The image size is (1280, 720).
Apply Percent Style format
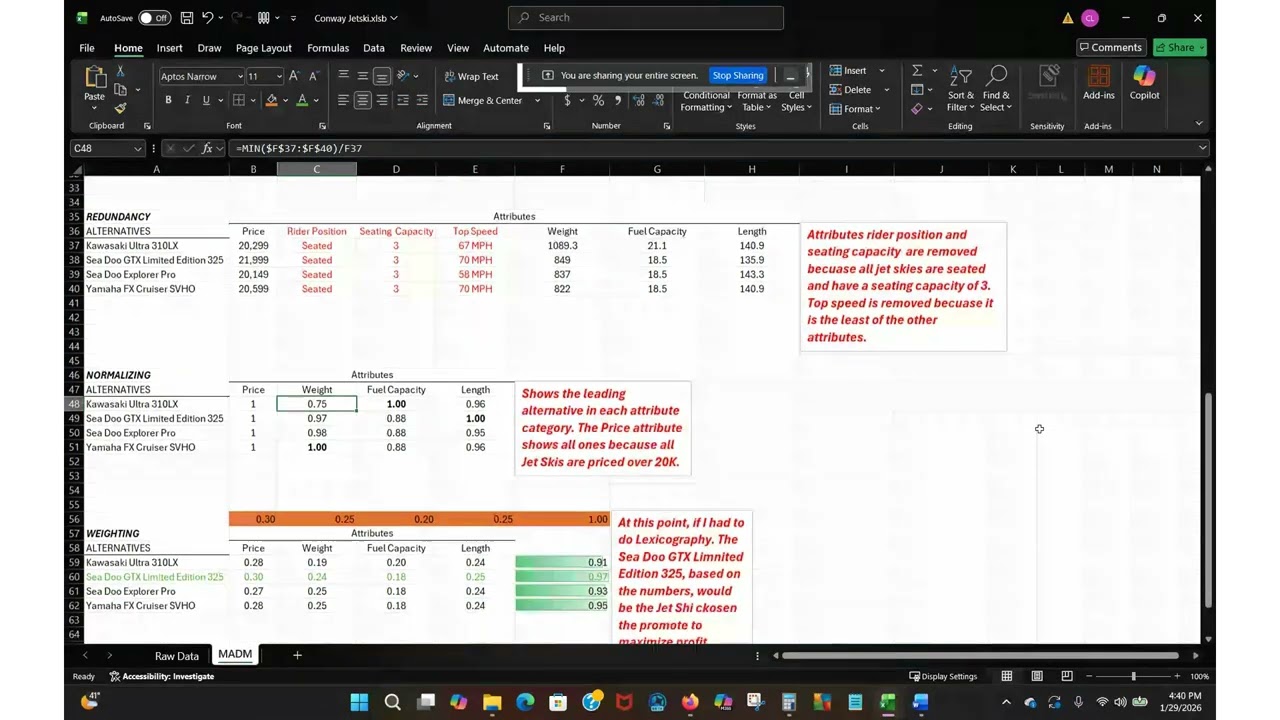click(598, 100)
